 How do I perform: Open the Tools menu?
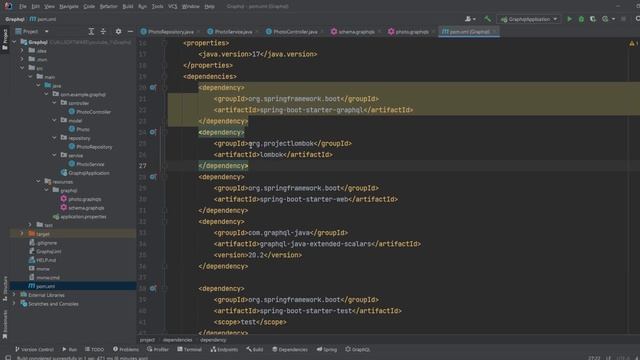(158, 7)
